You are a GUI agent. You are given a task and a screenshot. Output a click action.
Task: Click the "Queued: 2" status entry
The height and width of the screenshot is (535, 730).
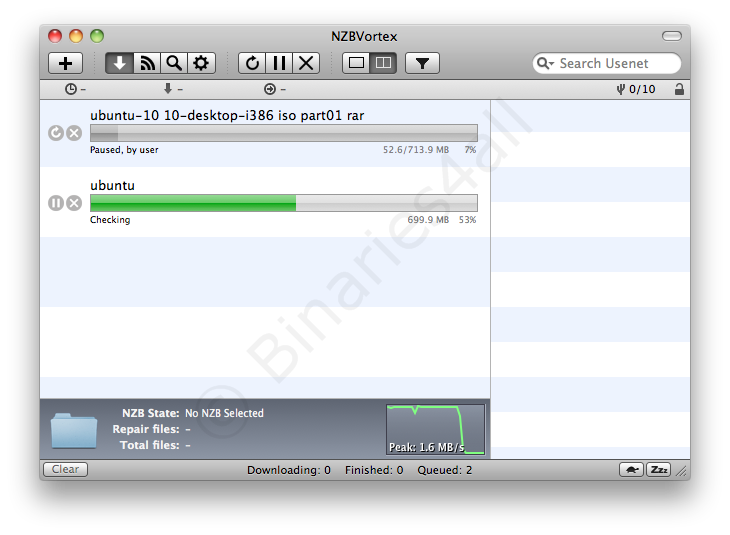tap(445, 470)
